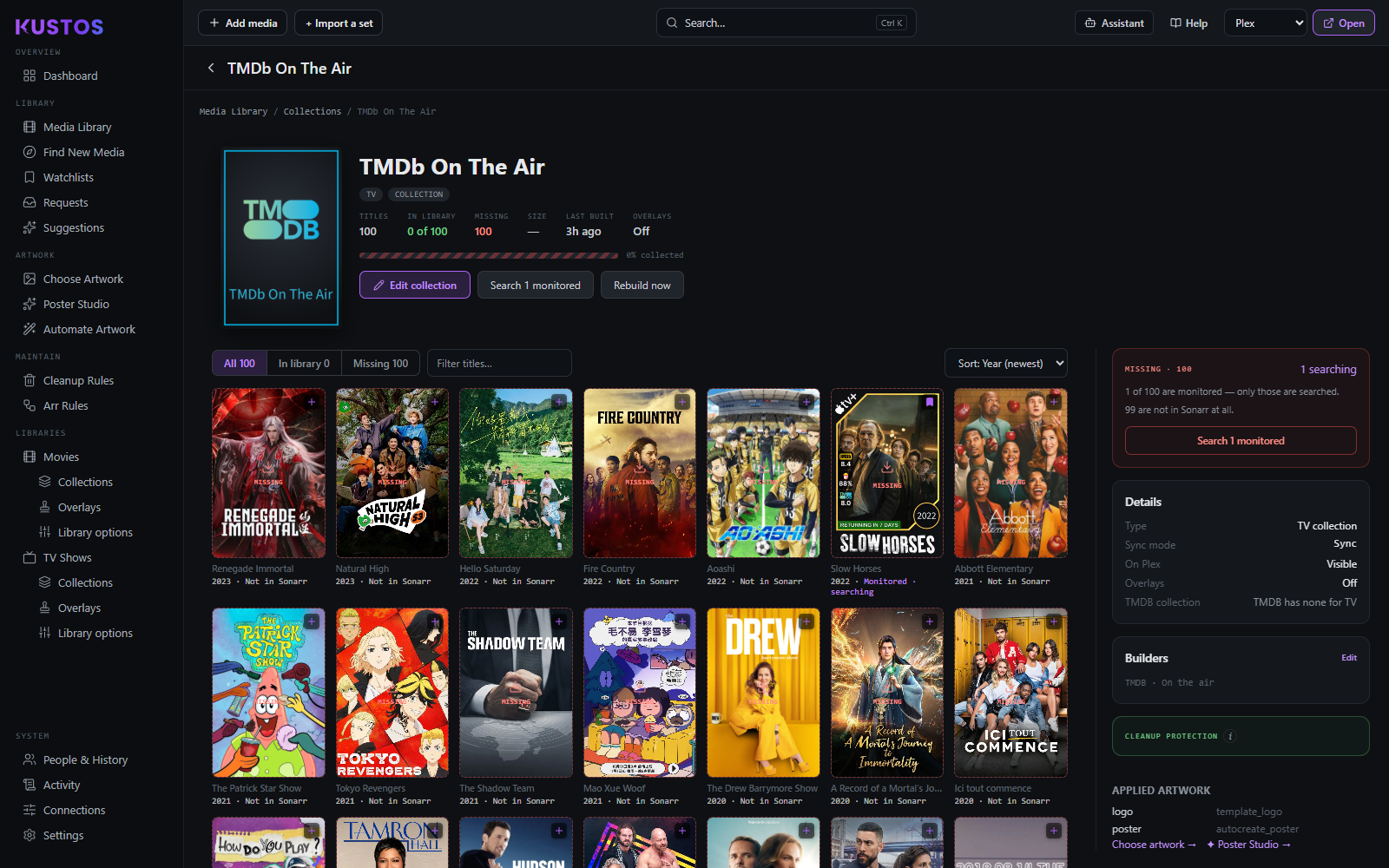Monitor Abbott Elementary with plus icon
The image size is (1389, 868).
click(x=1054, y=402)
